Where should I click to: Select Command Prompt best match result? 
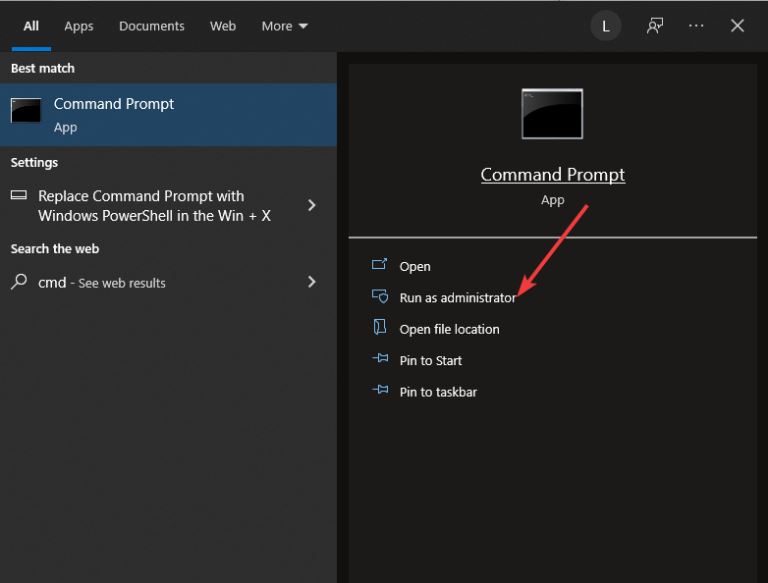[168, 115]
